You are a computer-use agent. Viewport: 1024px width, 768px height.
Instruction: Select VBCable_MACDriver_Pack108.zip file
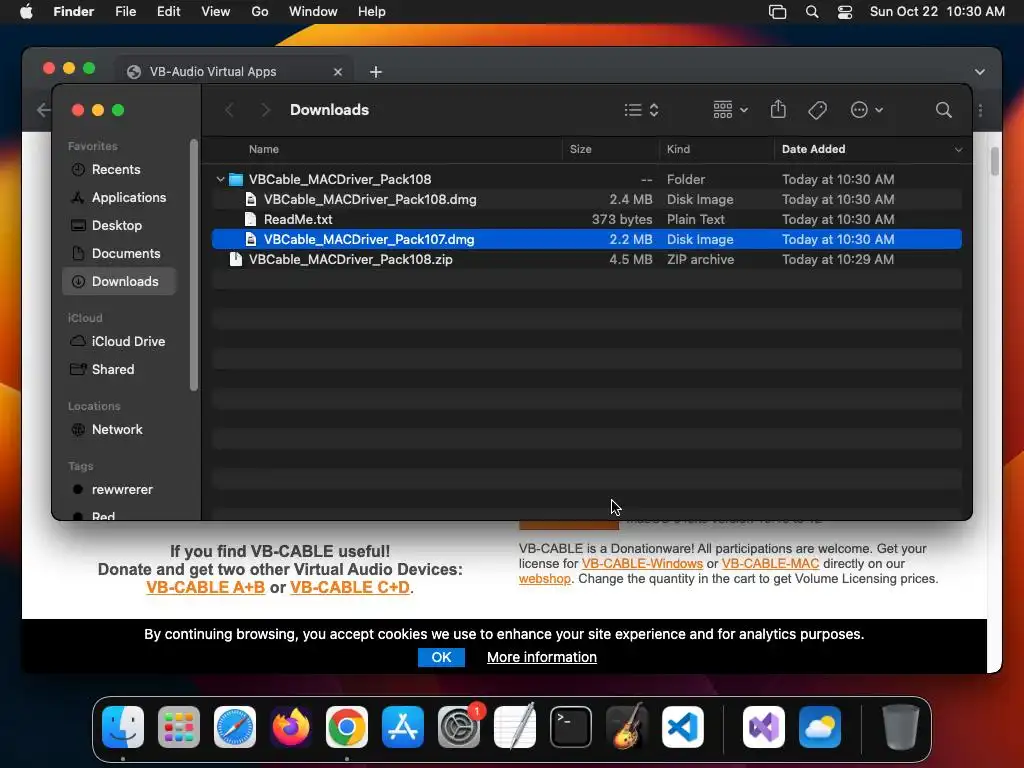[586, 259]
